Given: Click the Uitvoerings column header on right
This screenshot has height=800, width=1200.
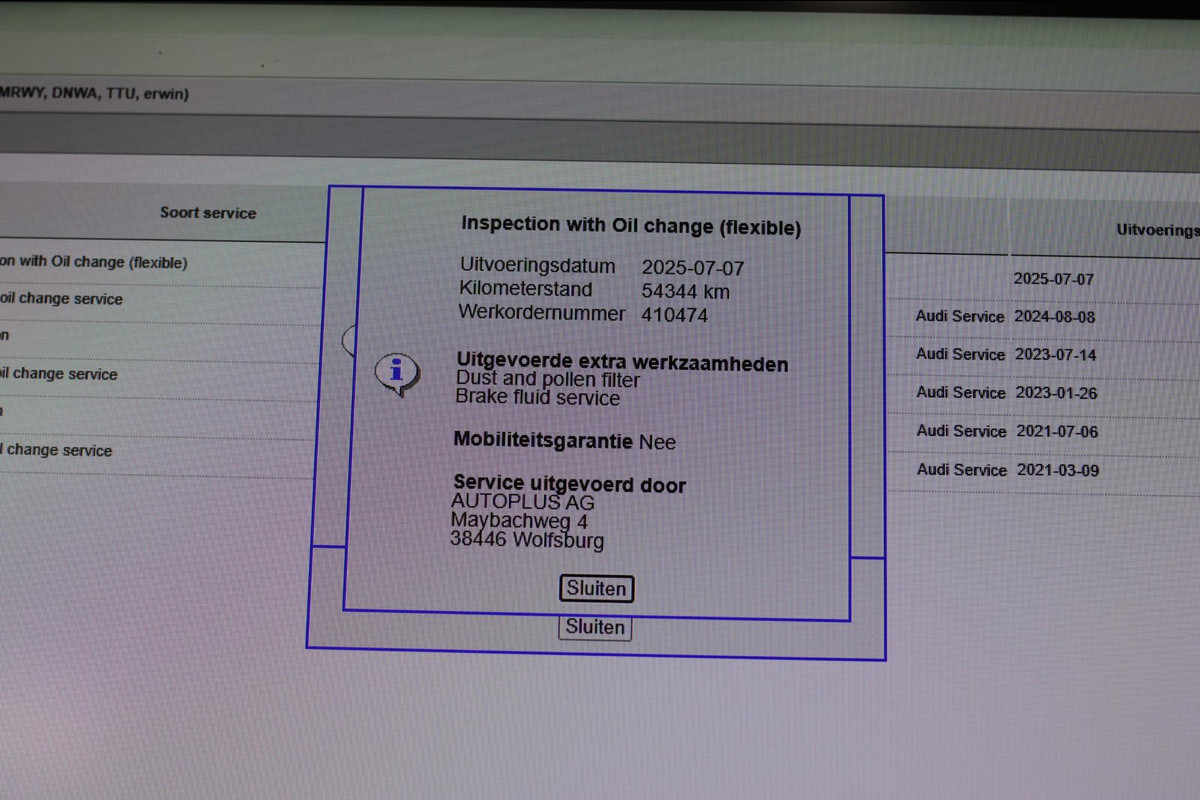Looking at the screenshot, I should point(1157,230).
